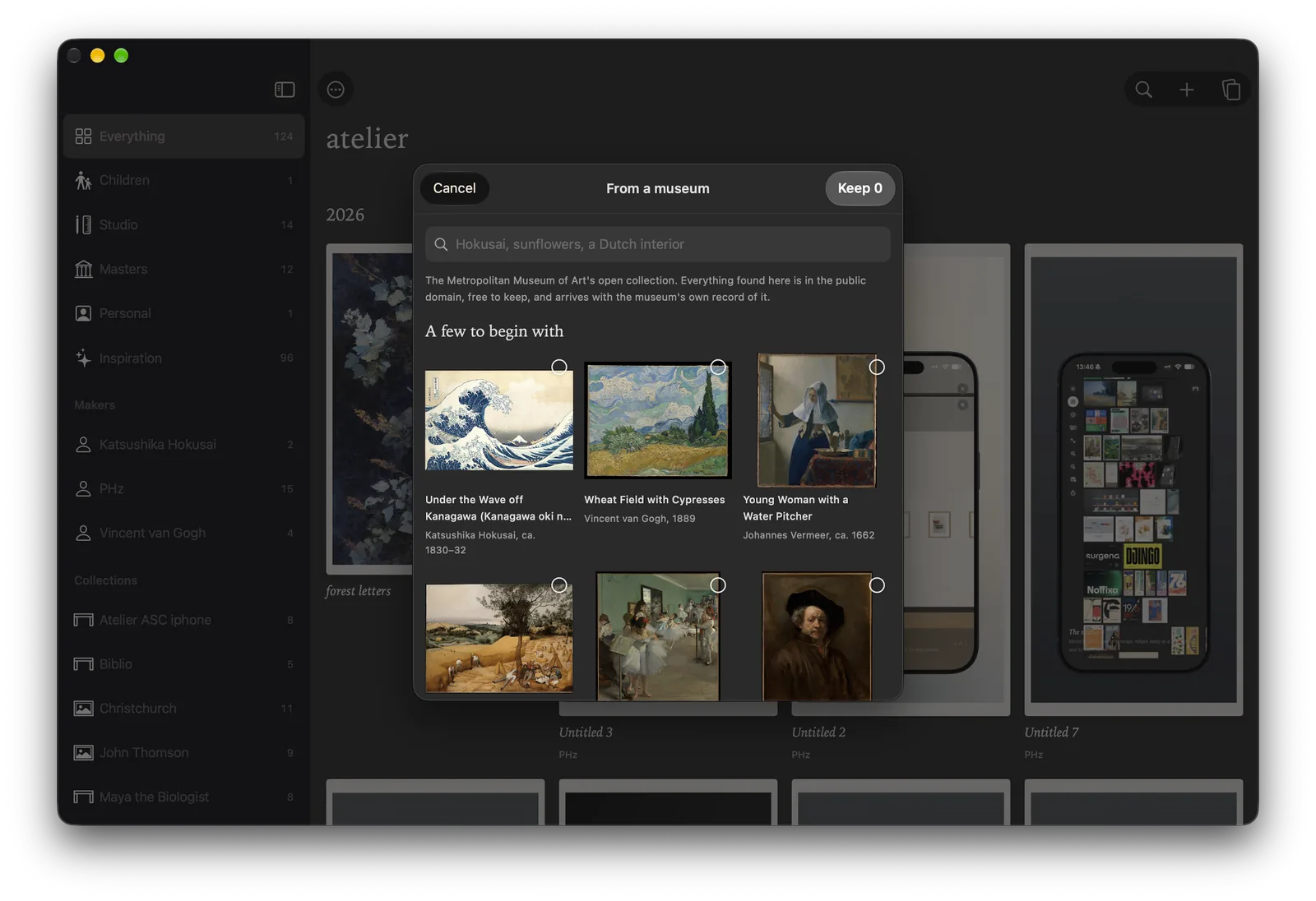Focus the Hokusai, sunflowers search field
This screenshot has width=1316, height=901.
click(x=658, y=245)
